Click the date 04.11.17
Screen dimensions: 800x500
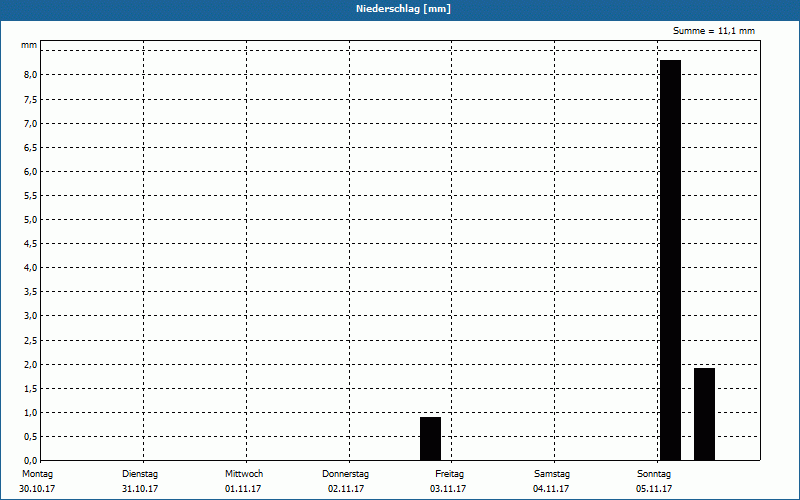pyautogui.click(x=551, y=489)
